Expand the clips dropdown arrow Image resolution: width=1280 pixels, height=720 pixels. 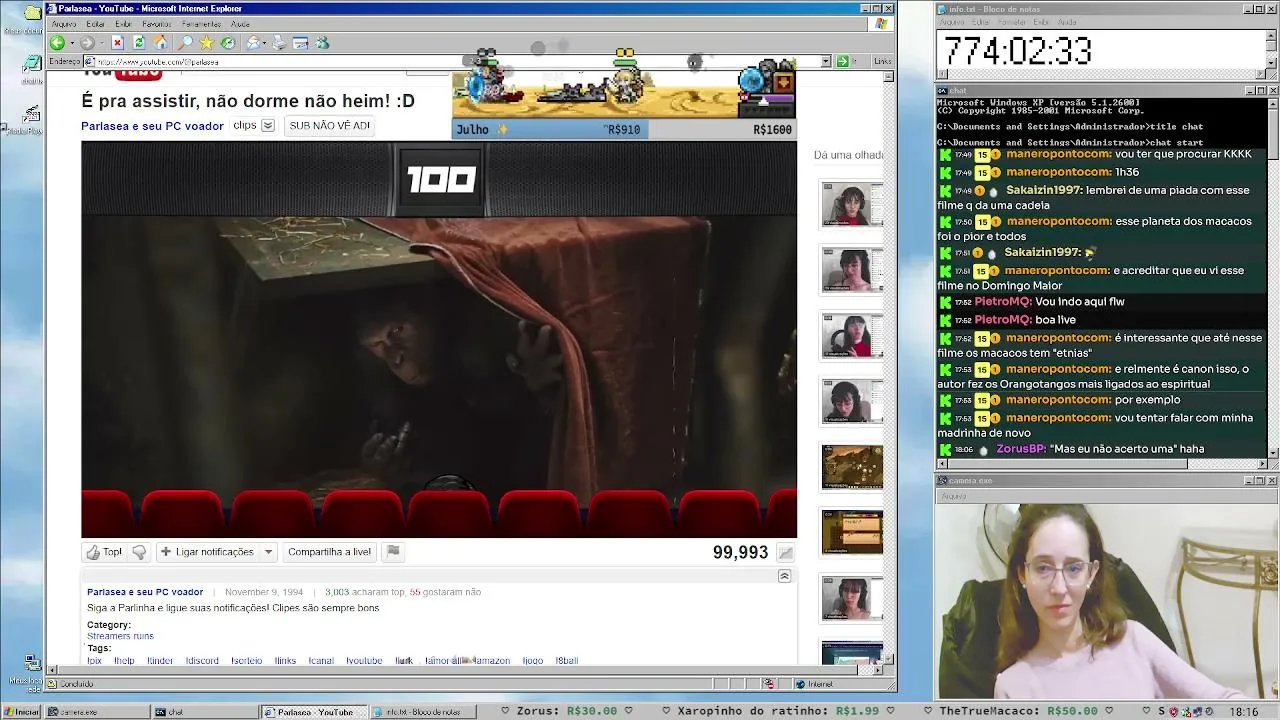coord(268,126)
